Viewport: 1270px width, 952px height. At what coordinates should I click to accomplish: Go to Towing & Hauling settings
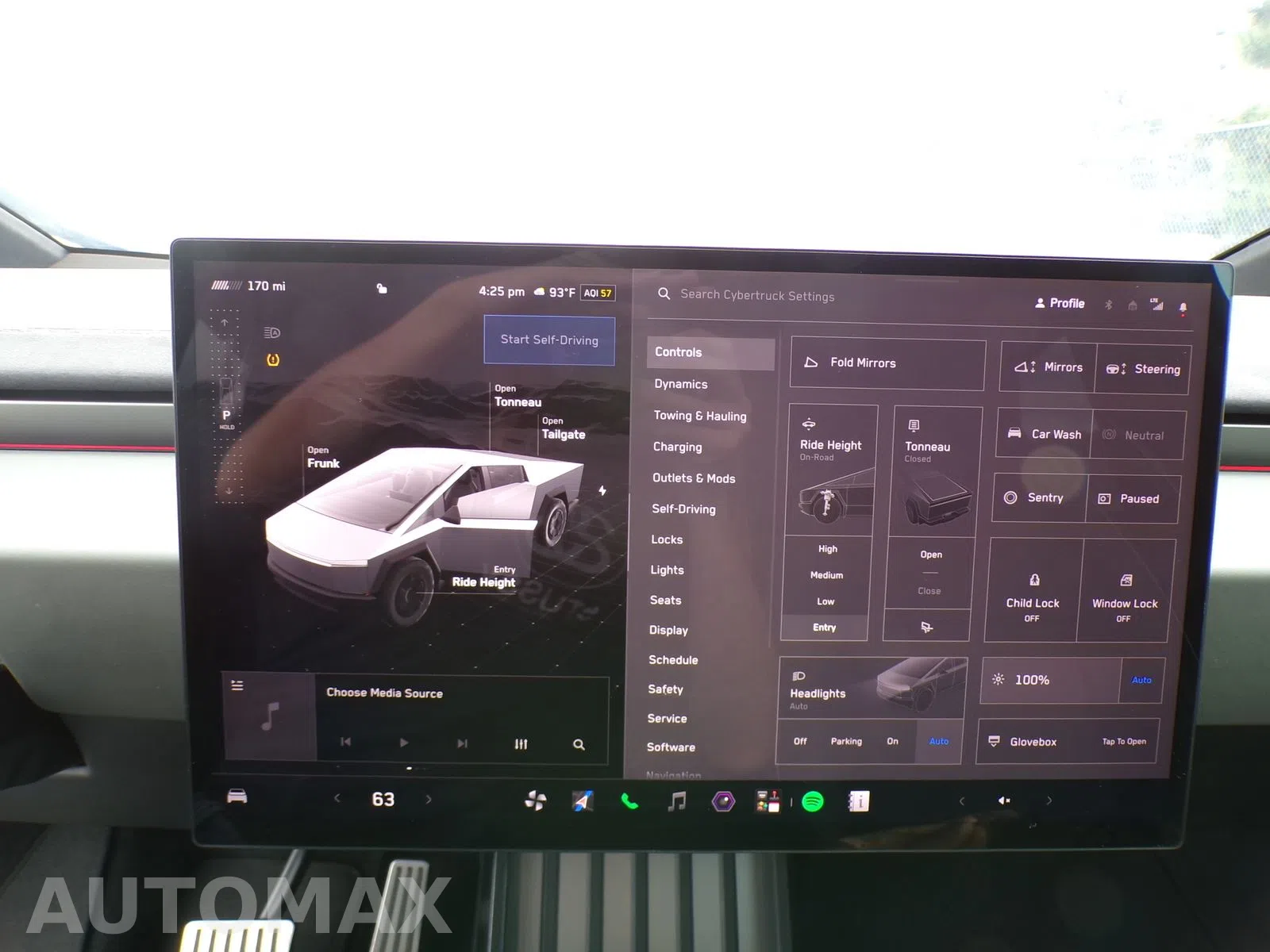tap(700, 416)
